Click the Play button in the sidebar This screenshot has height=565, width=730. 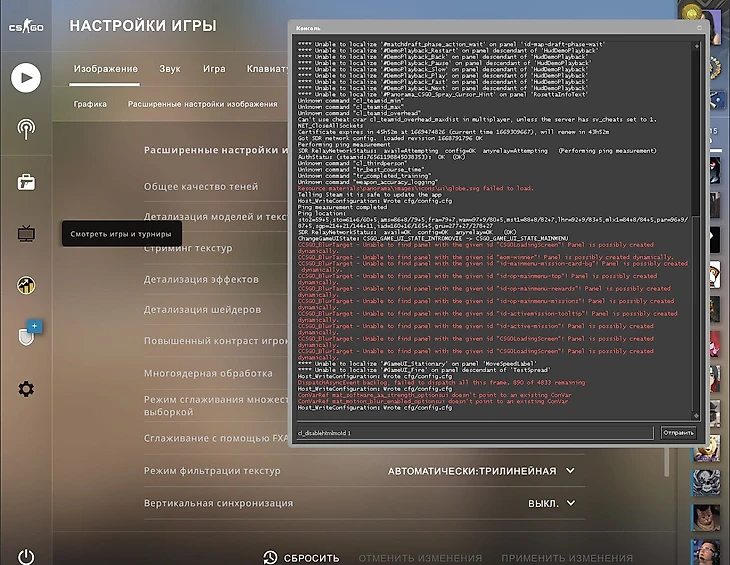point(26,77)
